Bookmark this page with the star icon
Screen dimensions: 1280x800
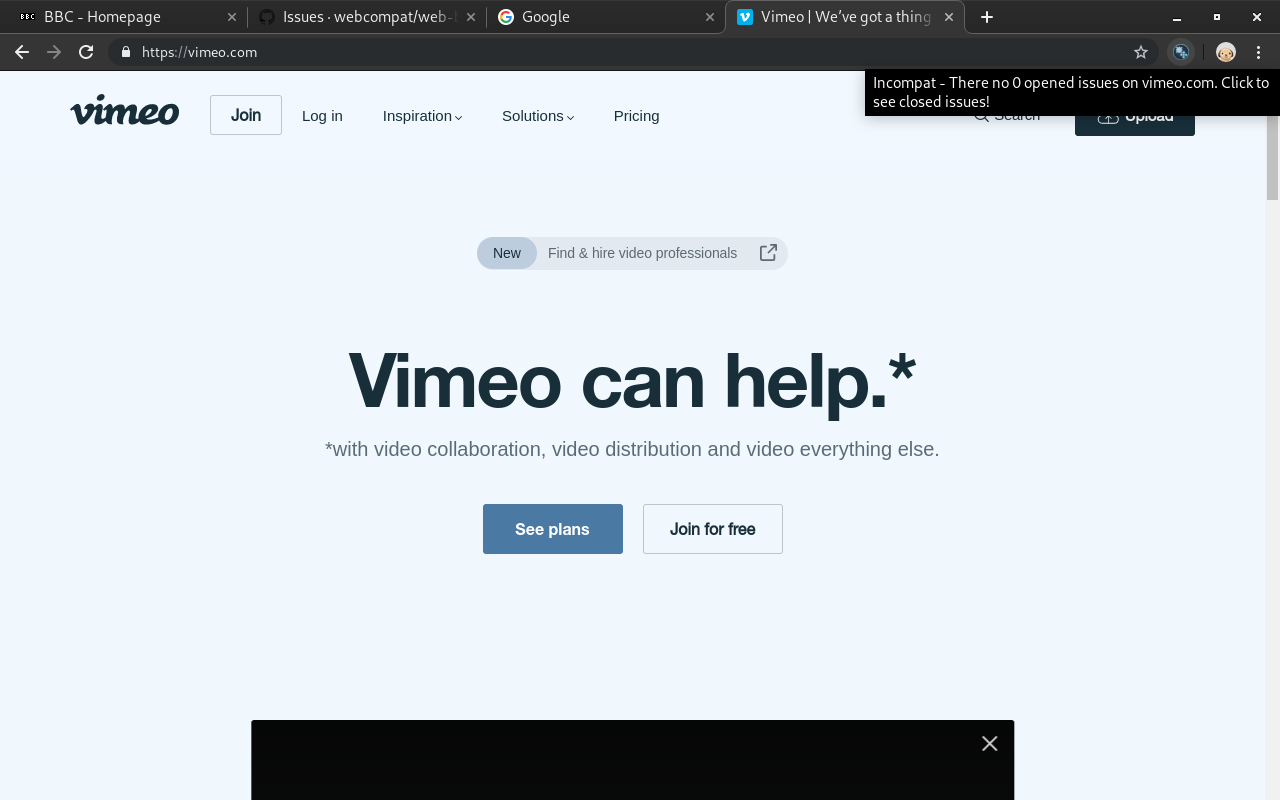[1141, 52]
